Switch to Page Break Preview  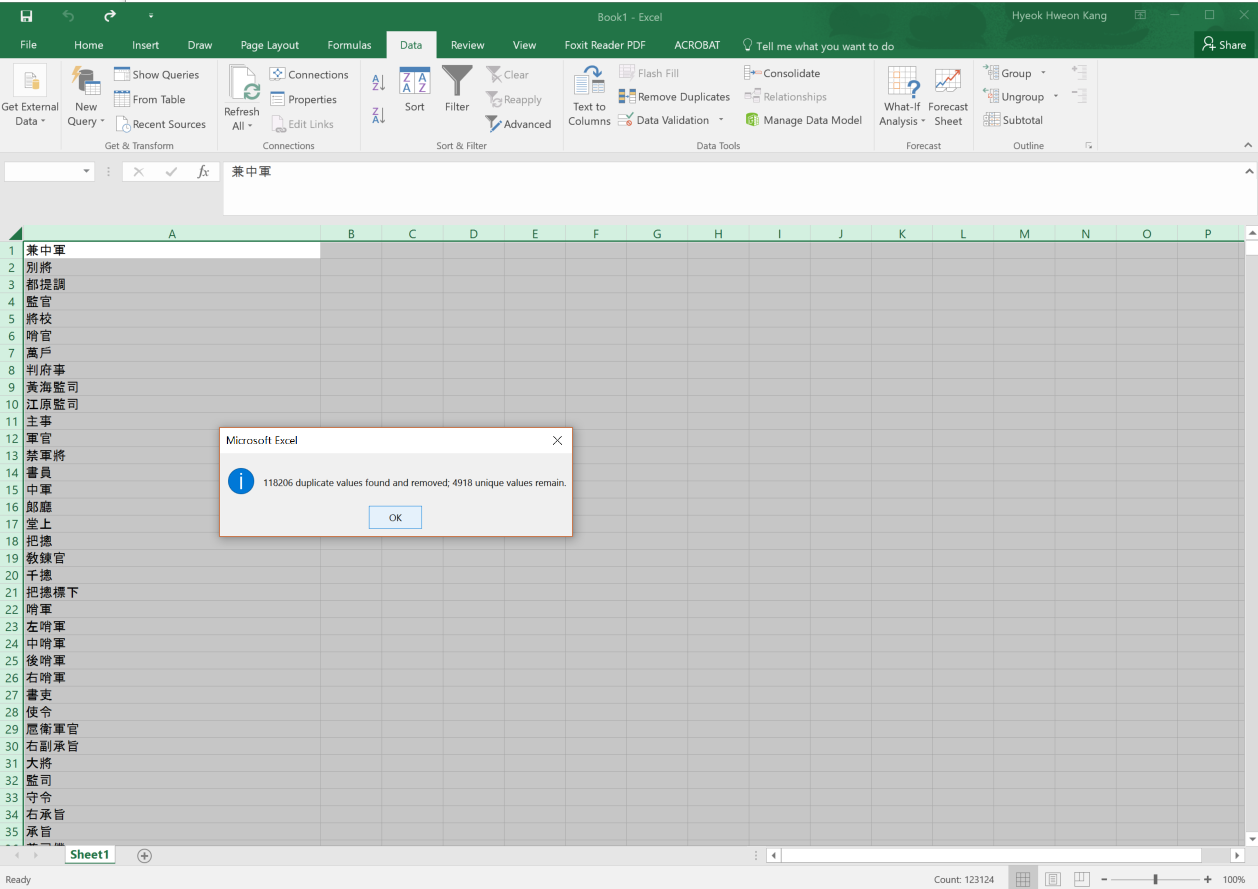pos(1081,879)
